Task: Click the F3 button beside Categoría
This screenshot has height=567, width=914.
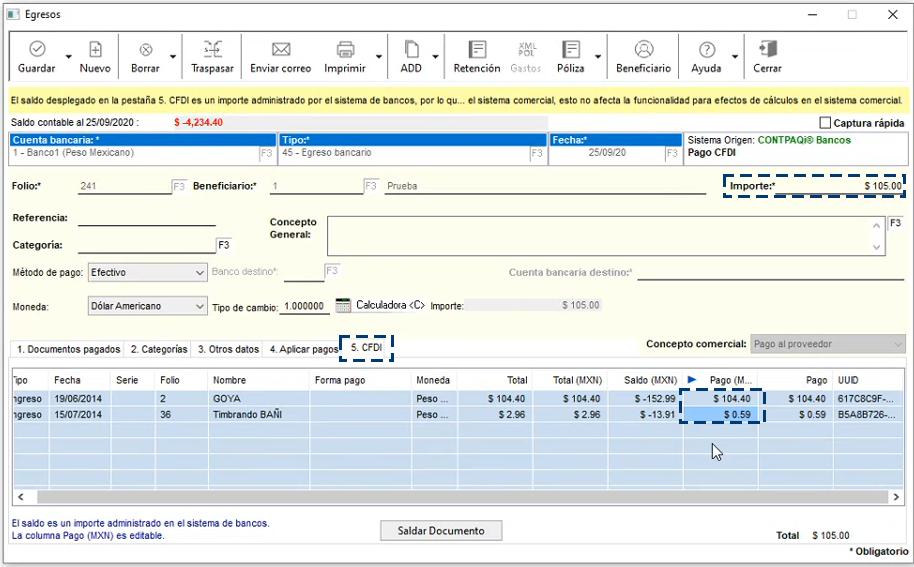Action: click(x=224, y=245)
